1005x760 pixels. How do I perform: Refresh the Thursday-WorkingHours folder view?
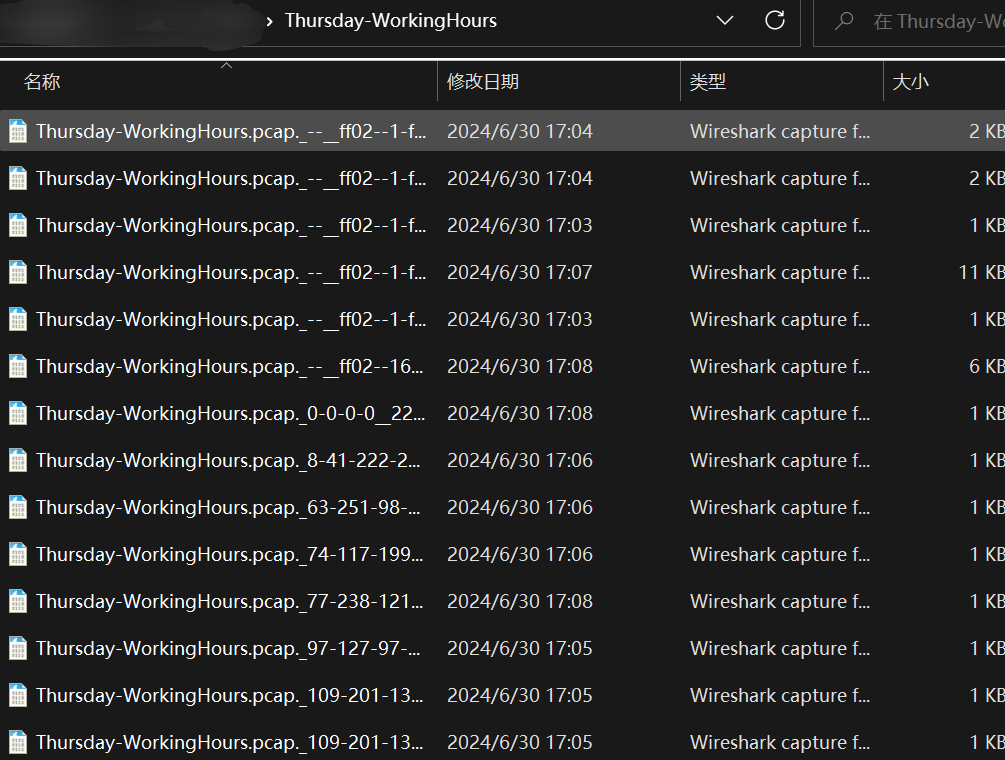(x=775, y=21)
